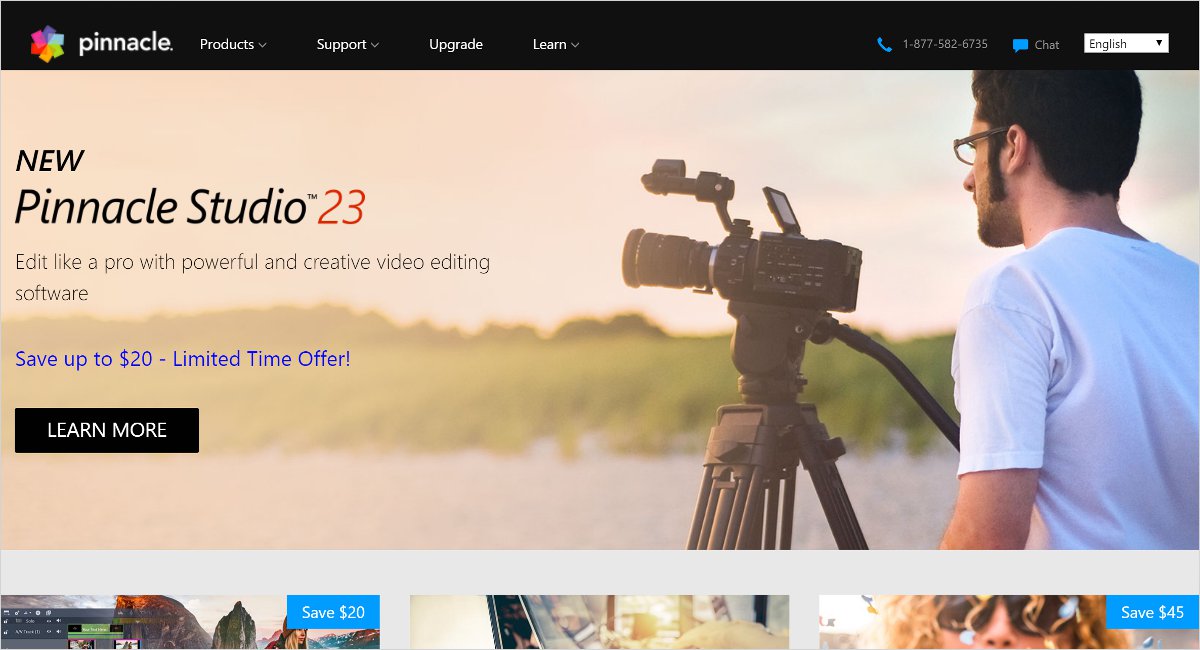The height and width of the screenshot is (650, 1200).
Task: Open the middle product card thumbnail
Action: tap(599, 622)
